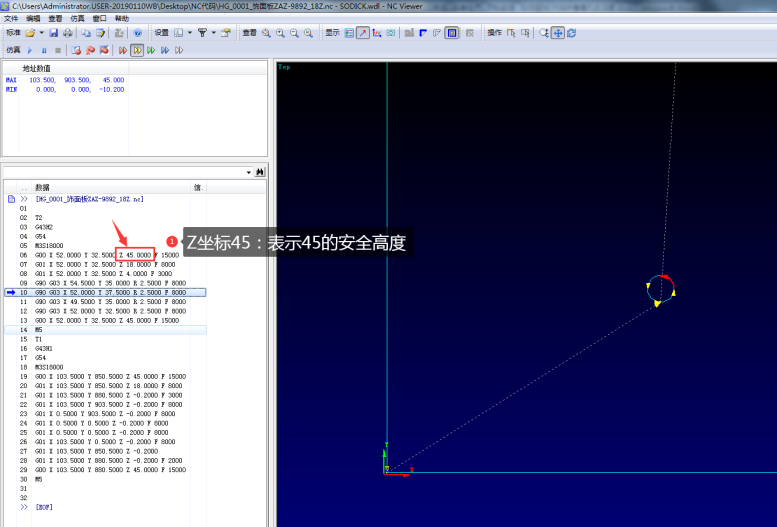The image size is (777, 527).
Task: Select line 06 G00 X 52.0000
Action: 105,255
